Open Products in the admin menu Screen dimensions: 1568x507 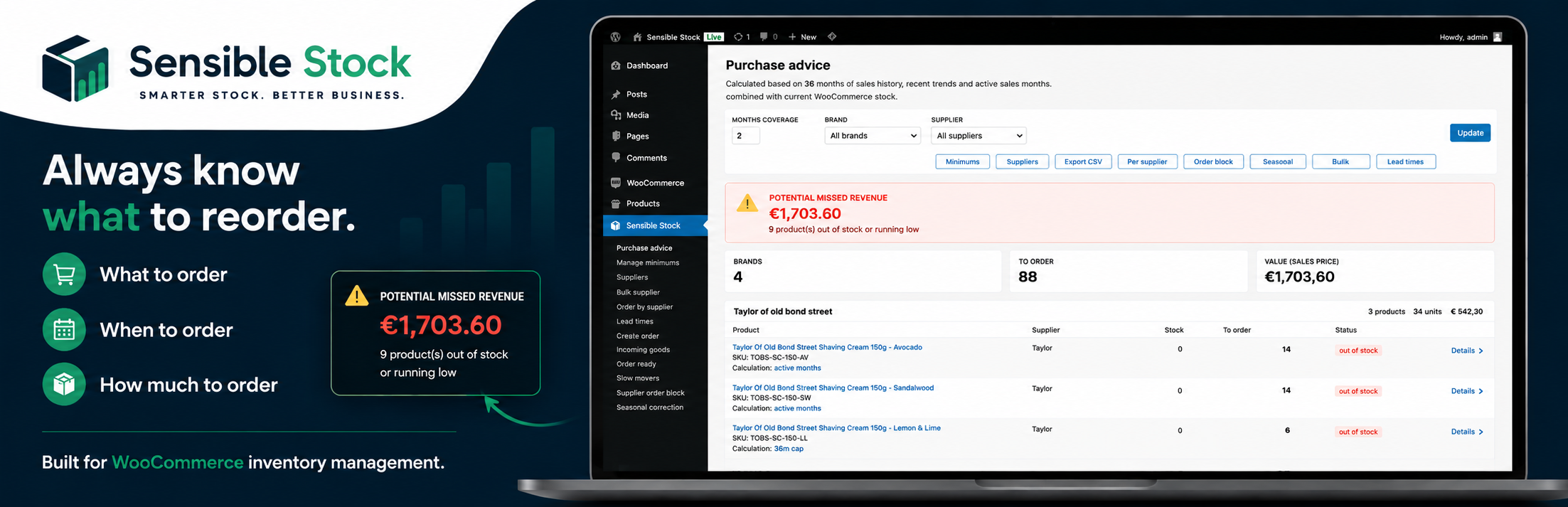[643, 203]
